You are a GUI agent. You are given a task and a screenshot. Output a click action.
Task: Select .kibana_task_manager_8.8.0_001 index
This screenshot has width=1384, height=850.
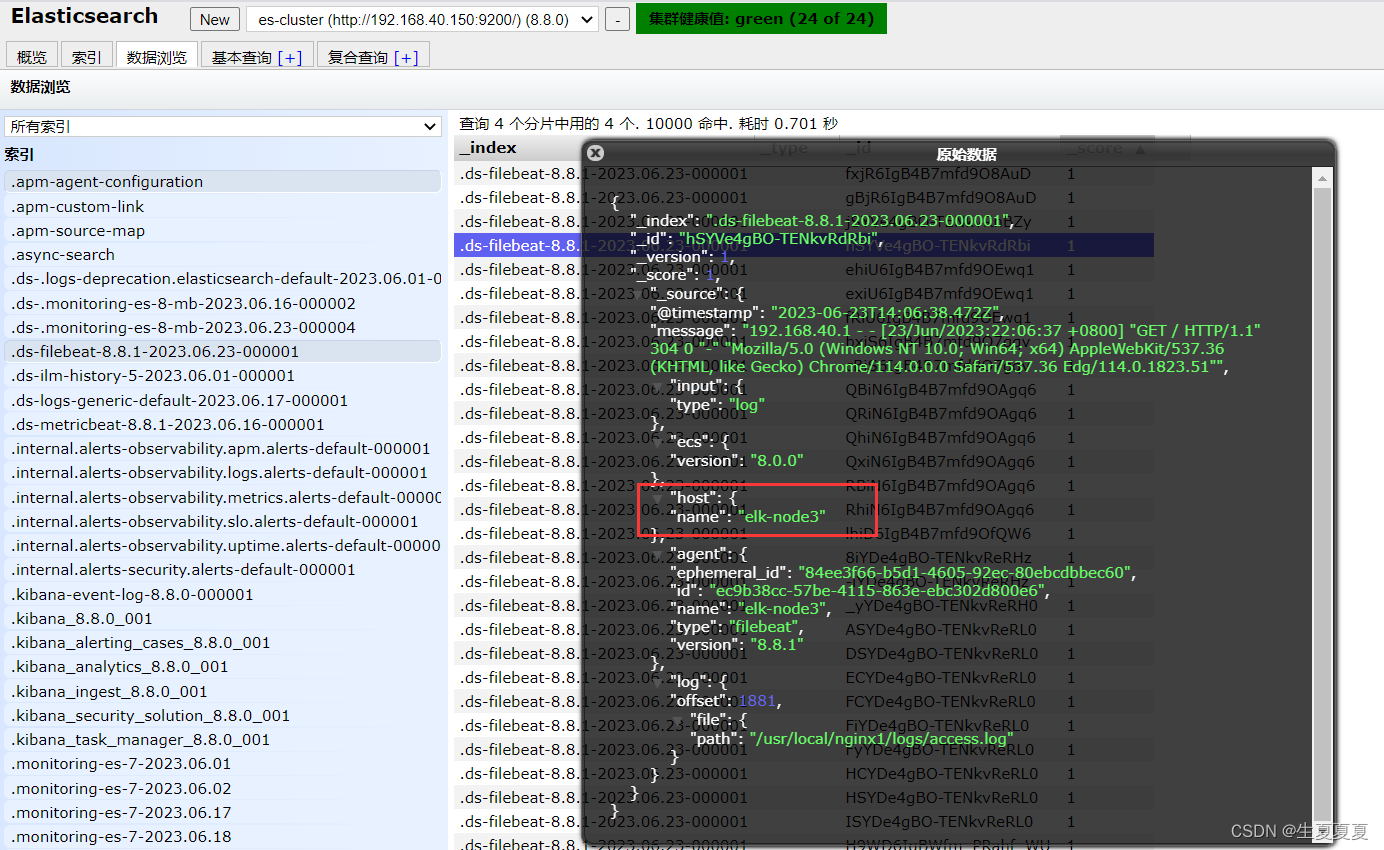point(222,739)
